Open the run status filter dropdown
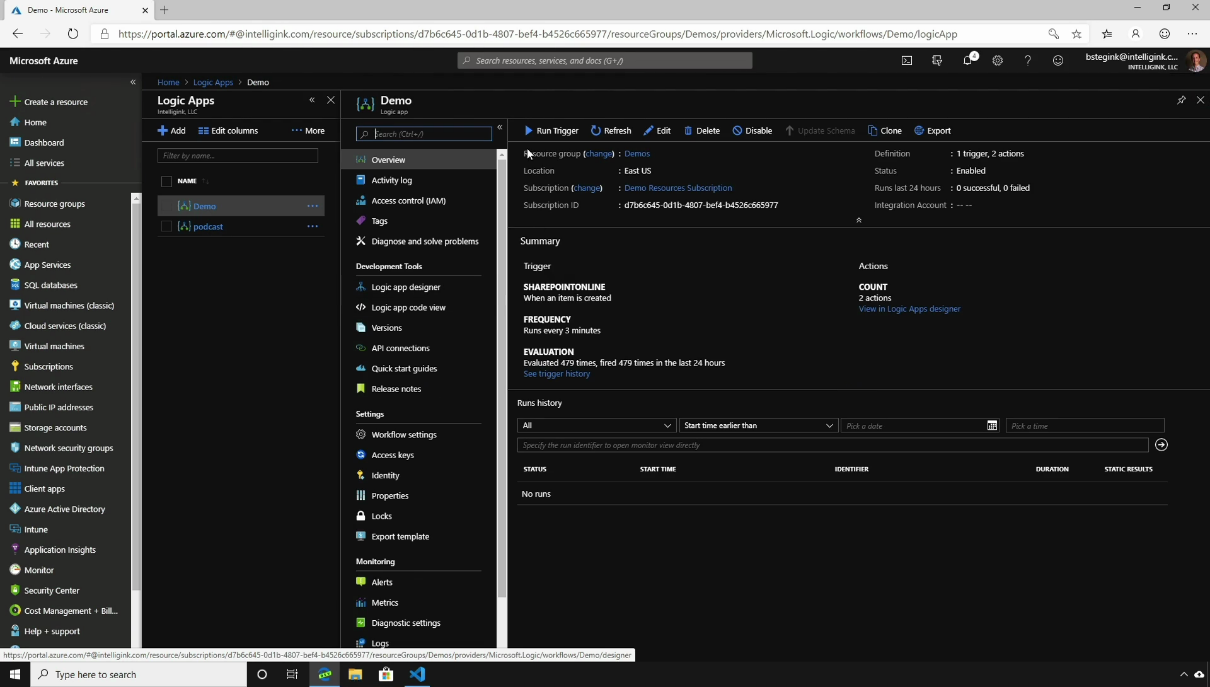The height and width of the screenshot is (687, 1210). coord(596,425)
